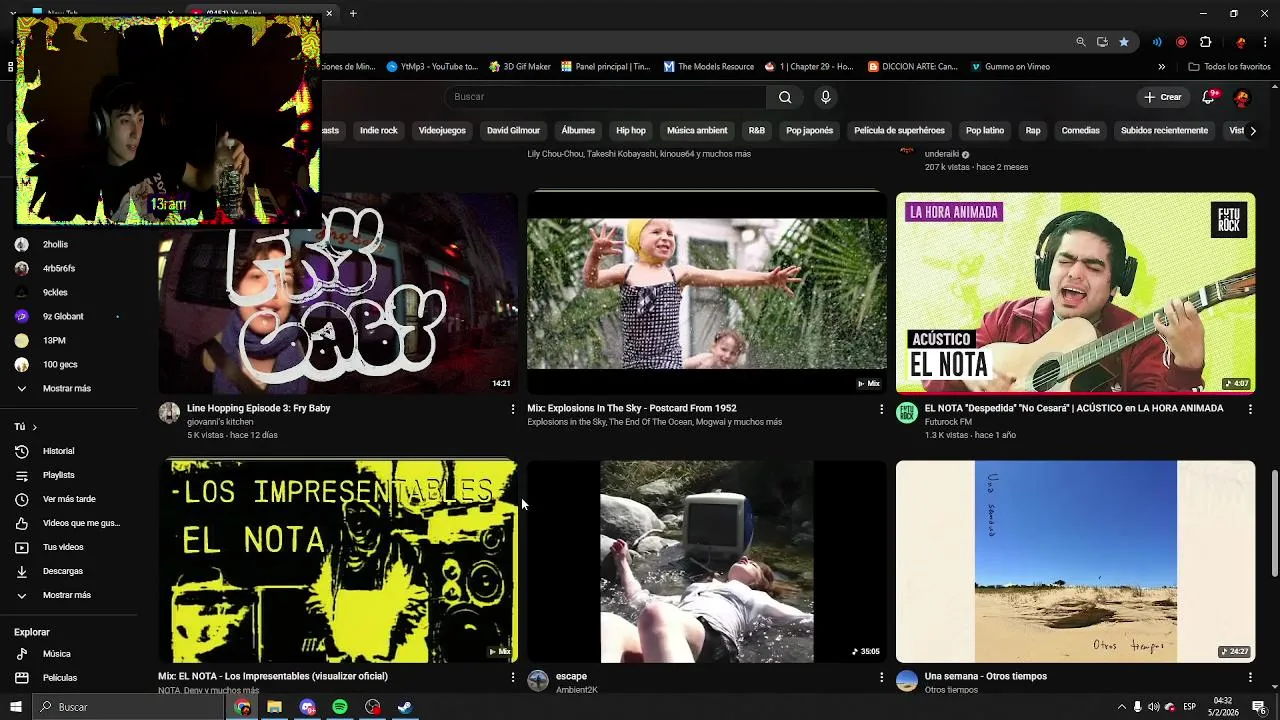The height and width of the screenshot is (720, 1280).
Task: Click the YouTube Buscar search field
Action: coord(605,97)
